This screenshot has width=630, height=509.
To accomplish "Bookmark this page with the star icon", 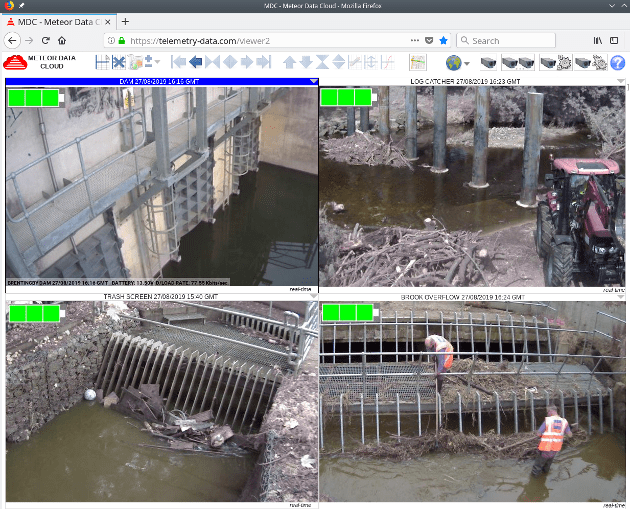I will pyautogui.click(x=444, y=40).
